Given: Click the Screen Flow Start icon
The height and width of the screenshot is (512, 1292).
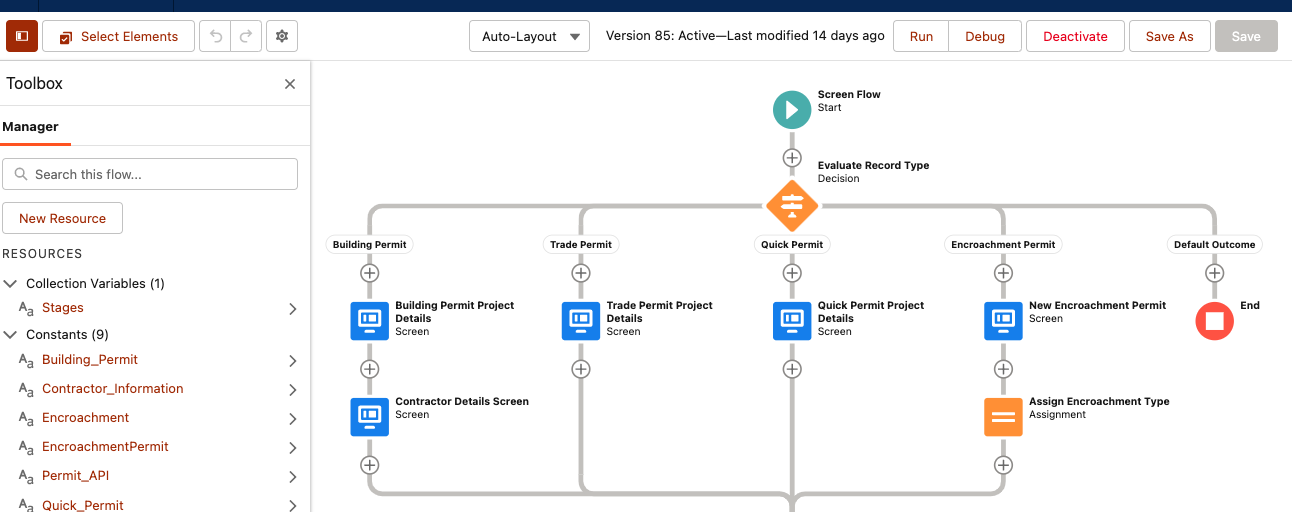Looking at the screenshot, I should [x=792, y=109].
